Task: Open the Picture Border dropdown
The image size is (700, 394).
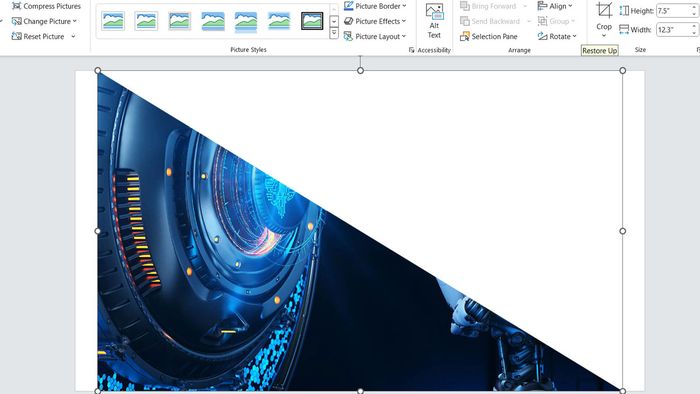Action: coord(375,6)
